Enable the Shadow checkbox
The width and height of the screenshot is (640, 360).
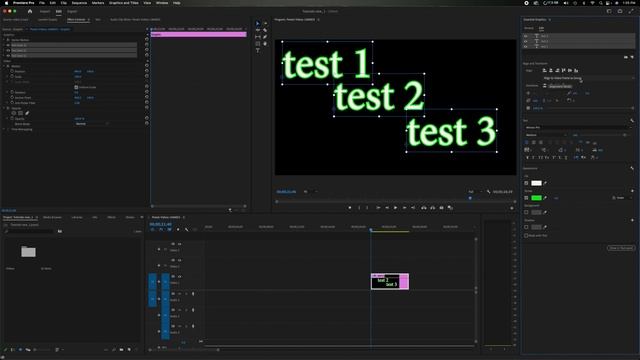point(526,227)
